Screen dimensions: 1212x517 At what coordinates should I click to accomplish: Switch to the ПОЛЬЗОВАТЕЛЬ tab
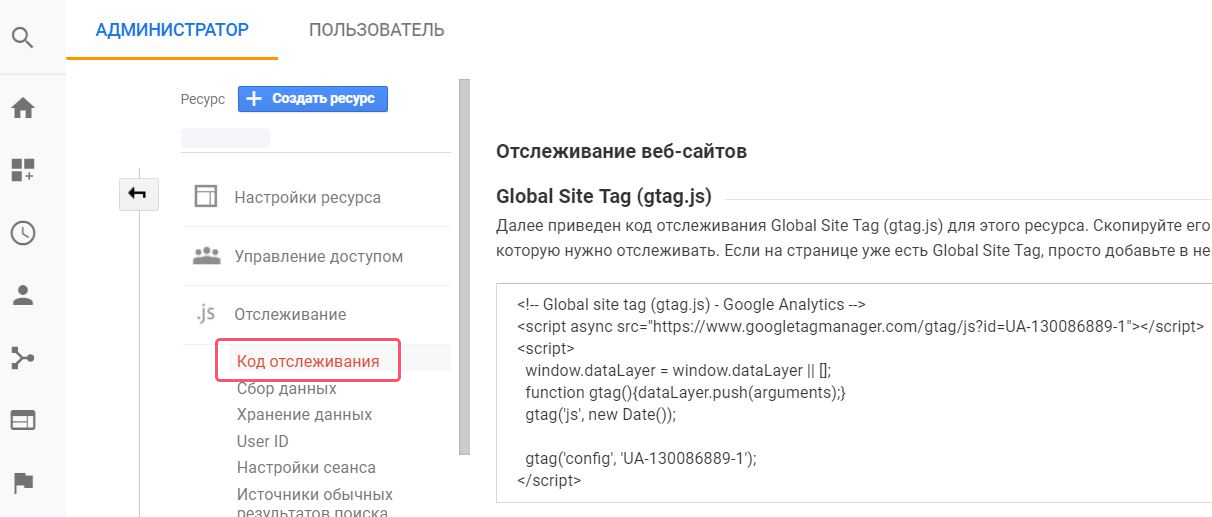pyautogui.click(x=377, y=30)
